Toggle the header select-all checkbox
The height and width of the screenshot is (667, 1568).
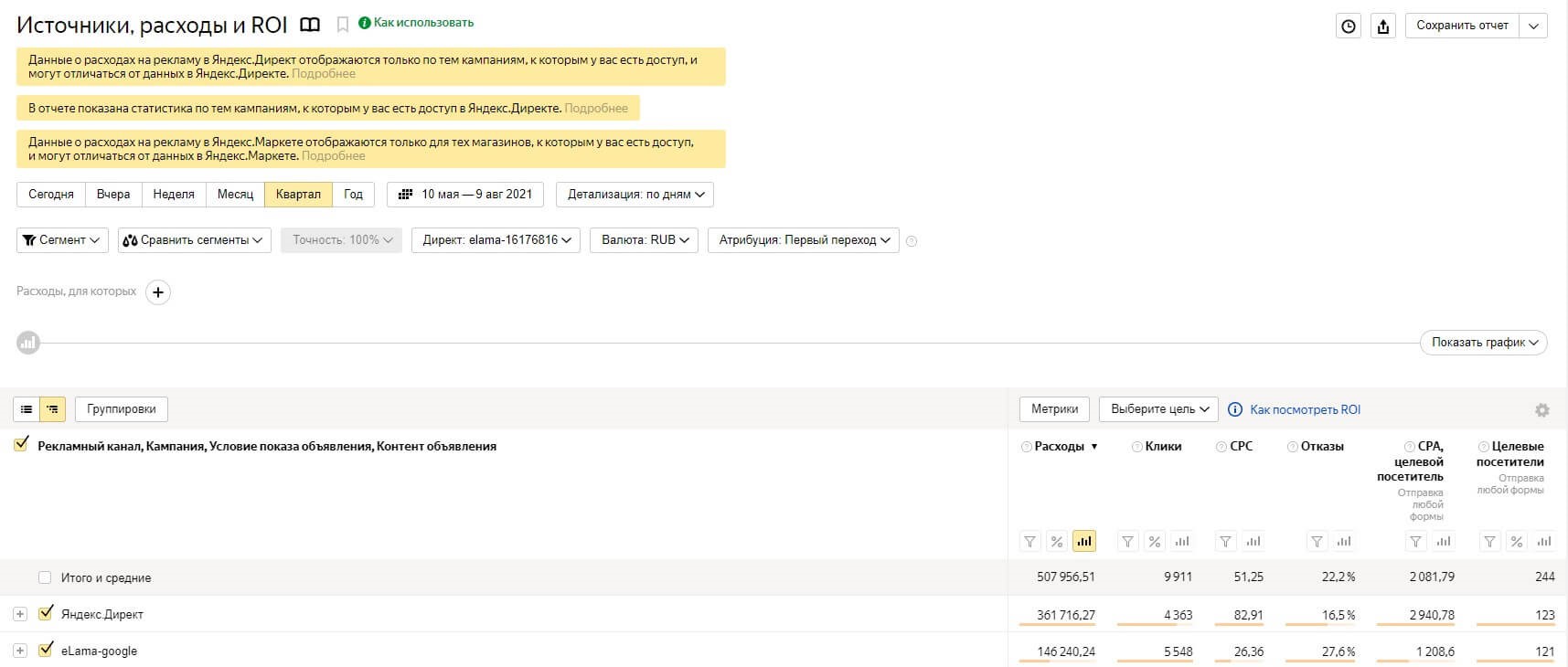[21, 445]
